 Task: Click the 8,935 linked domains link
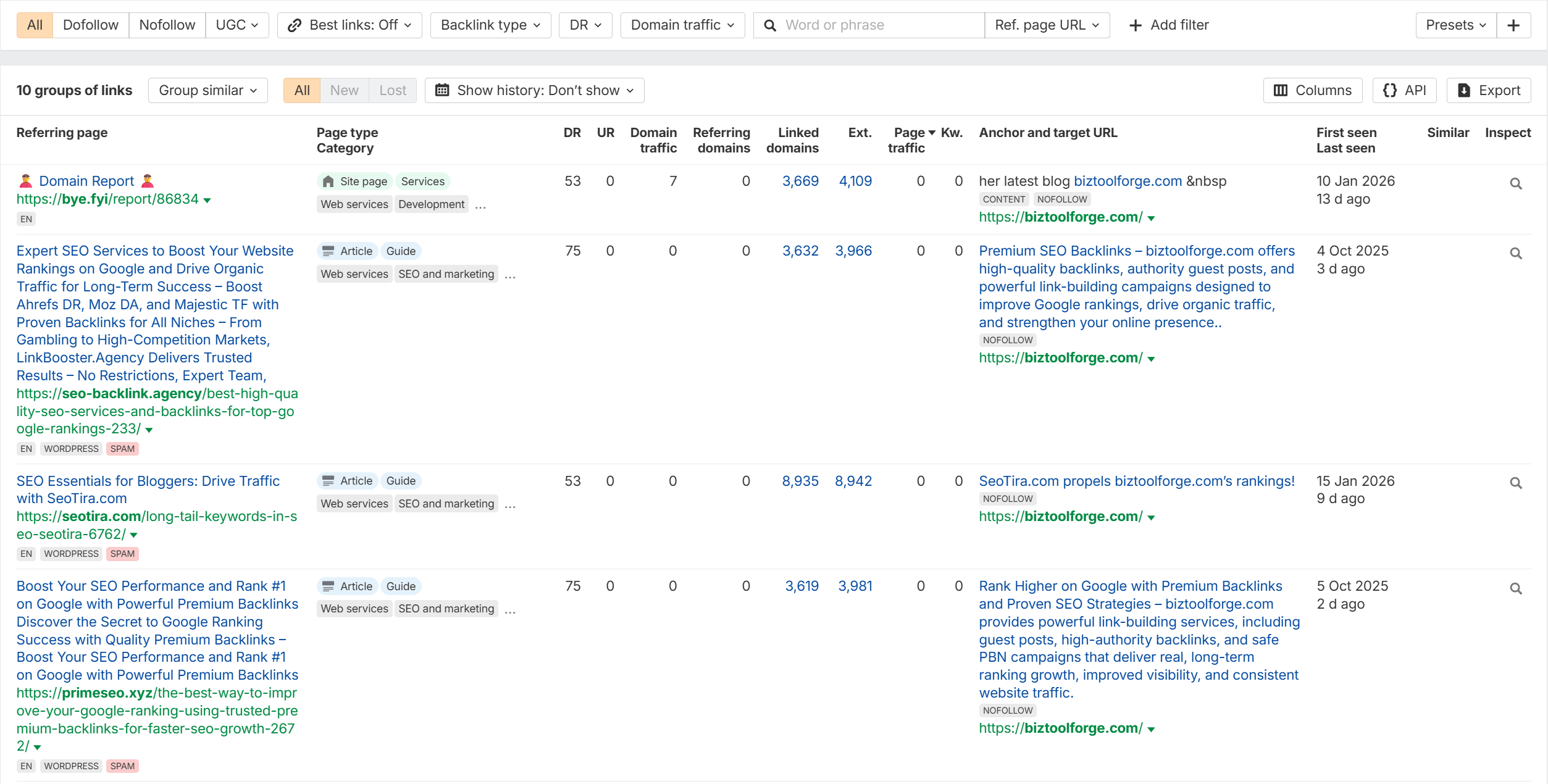800,481
